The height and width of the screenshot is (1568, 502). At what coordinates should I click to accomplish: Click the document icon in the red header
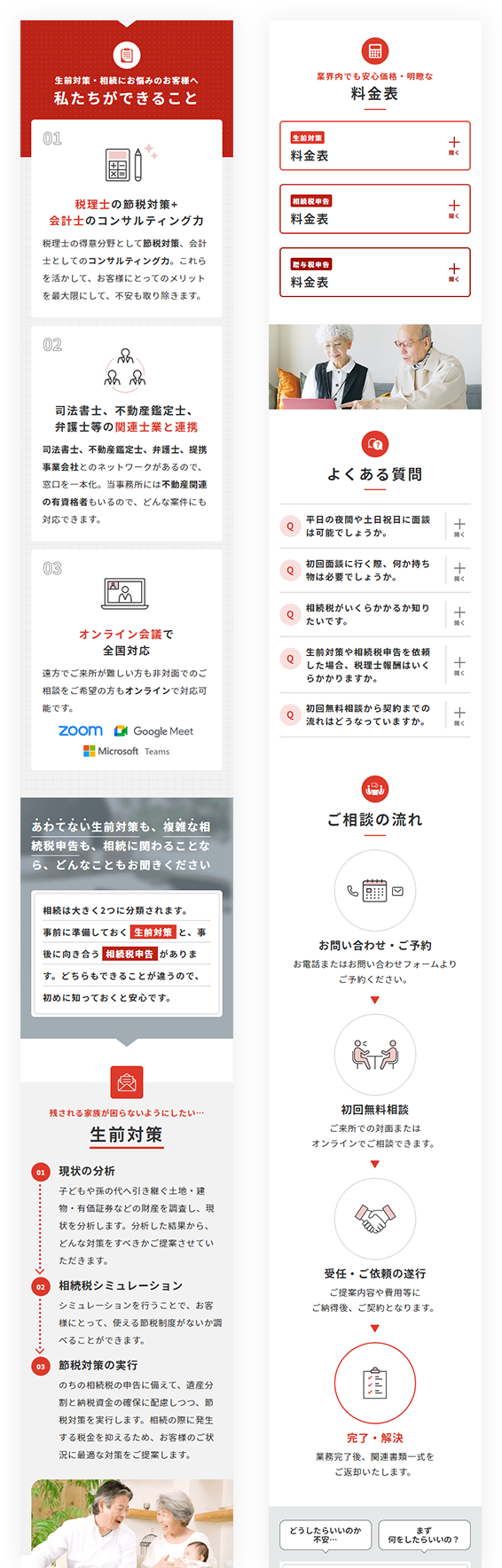point(127,55)
